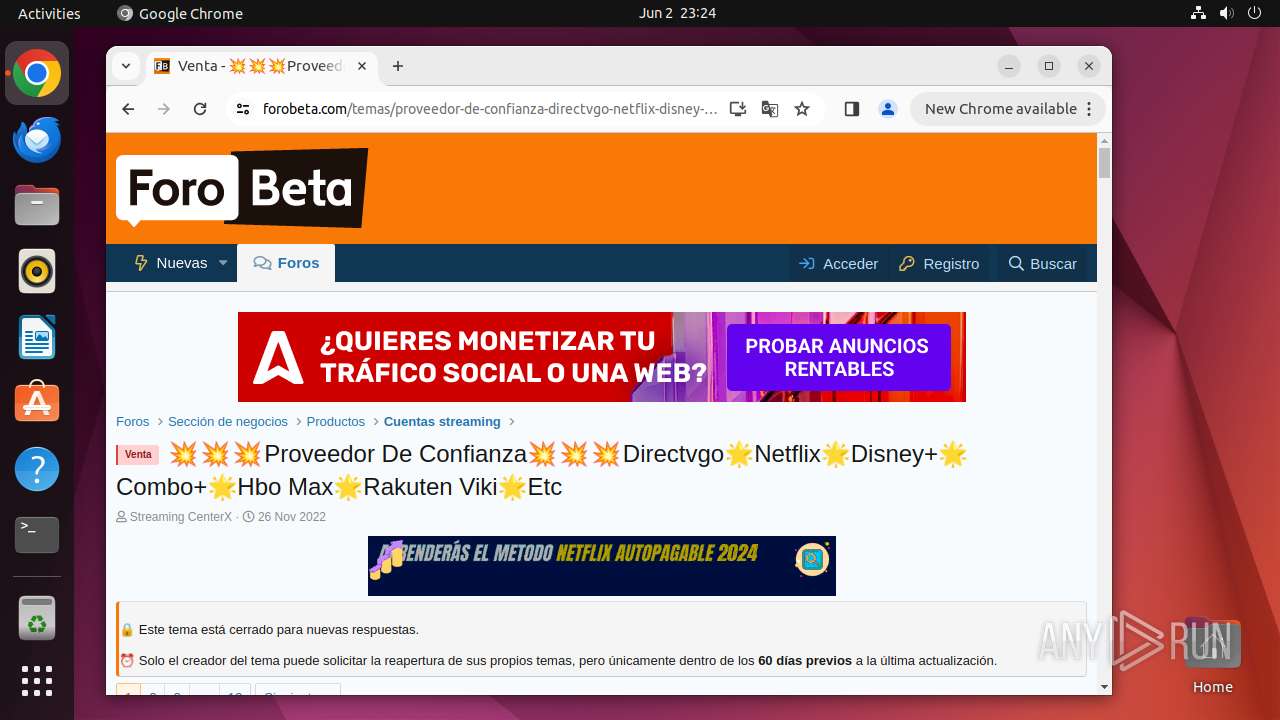Click the 26 Nov 2022 date link

coord(292,517)
